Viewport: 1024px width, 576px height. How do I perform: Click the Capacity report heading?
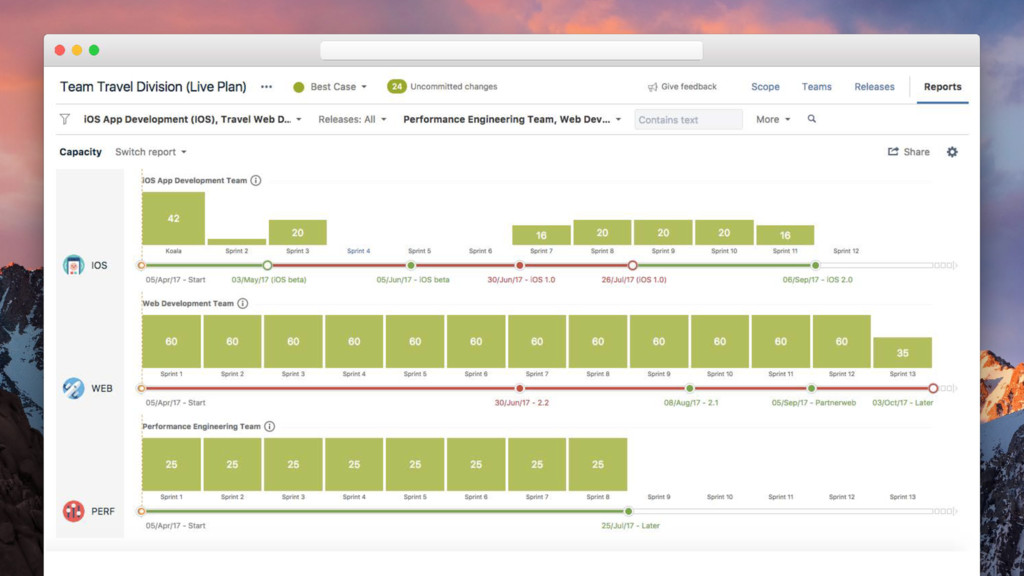pyautogui.click(x=80, y=152)
